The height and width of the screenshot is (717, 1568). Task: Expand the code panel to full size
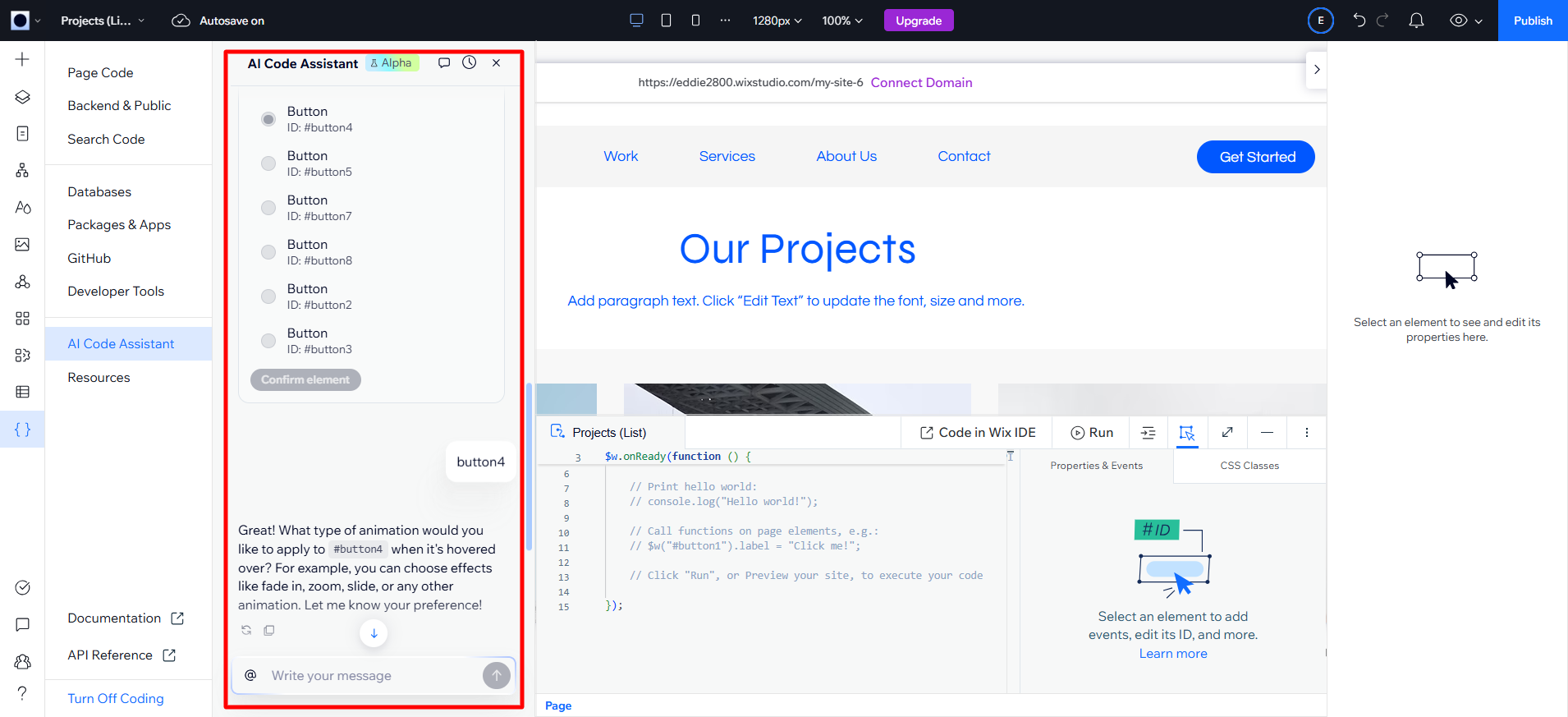pos(1227,433)
